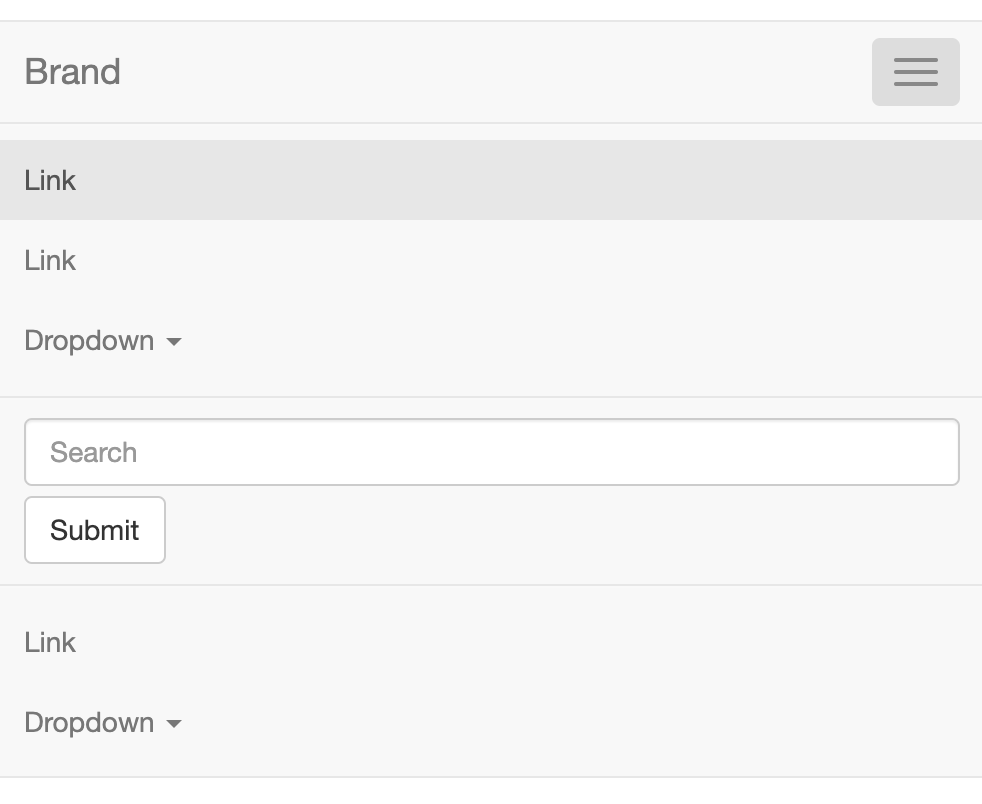Select the Link just above the bottom Dropdown
The height and width of the screenshot is (804, 982).
tap(50, 642)
